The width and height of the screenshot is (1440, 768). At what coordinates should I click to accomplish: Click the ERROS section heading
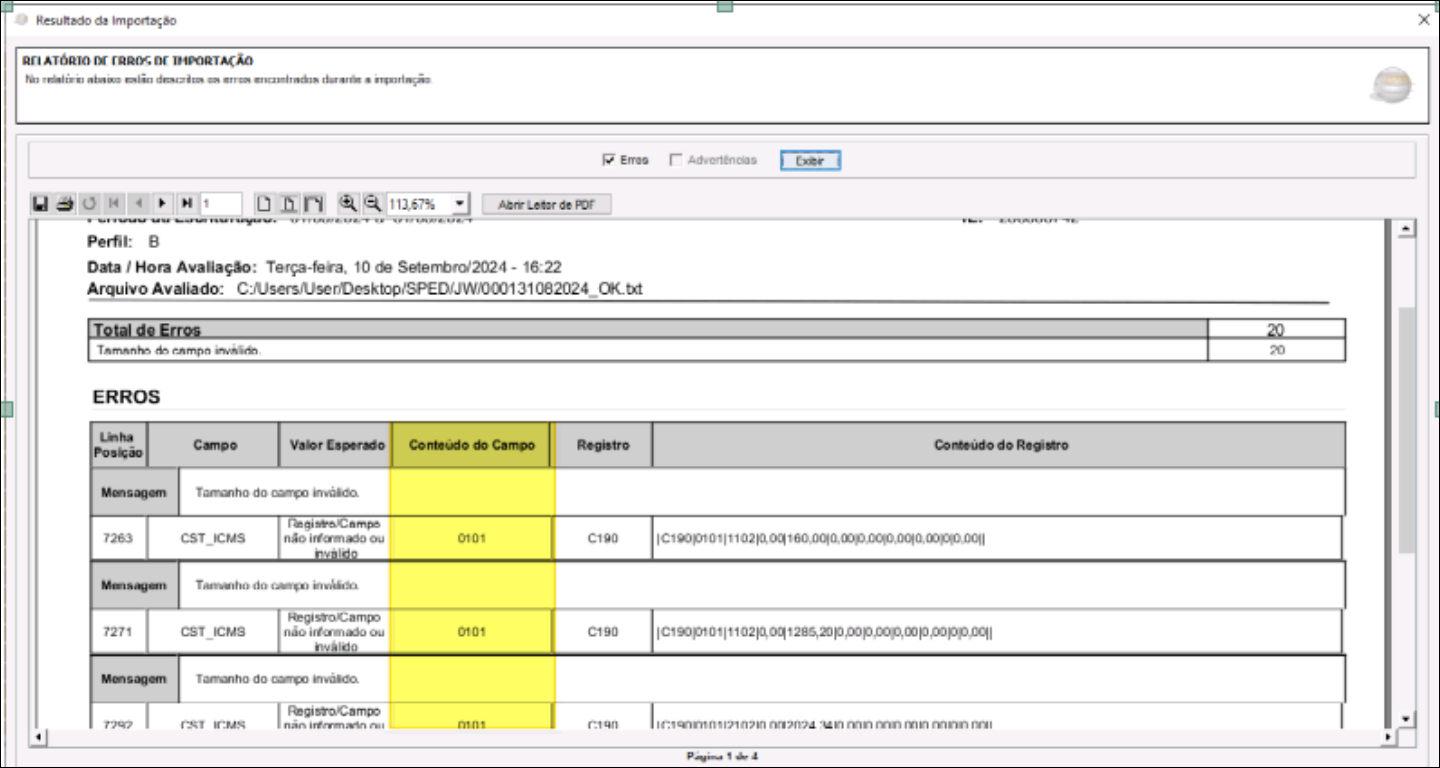coord(126,397)
